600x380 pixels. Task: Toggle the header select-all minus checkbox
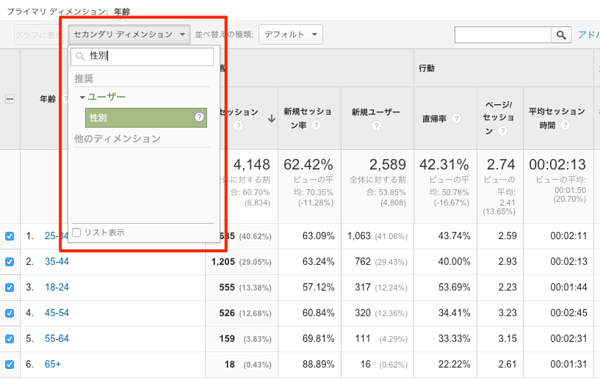click(x=10, y=99)
